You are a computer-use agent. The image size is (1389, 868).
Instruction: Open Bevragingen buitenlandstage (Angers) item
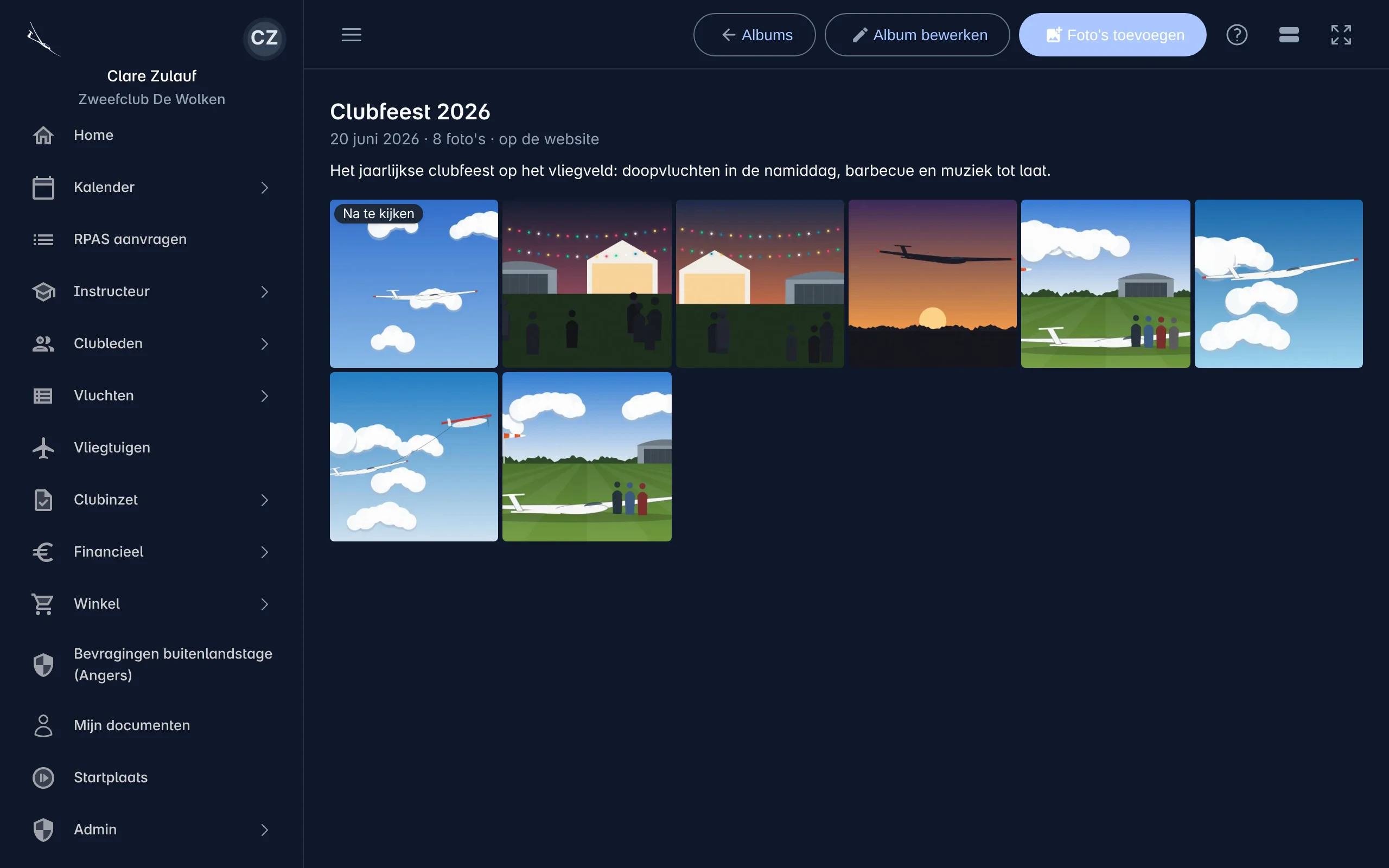(x=151, y=665)
